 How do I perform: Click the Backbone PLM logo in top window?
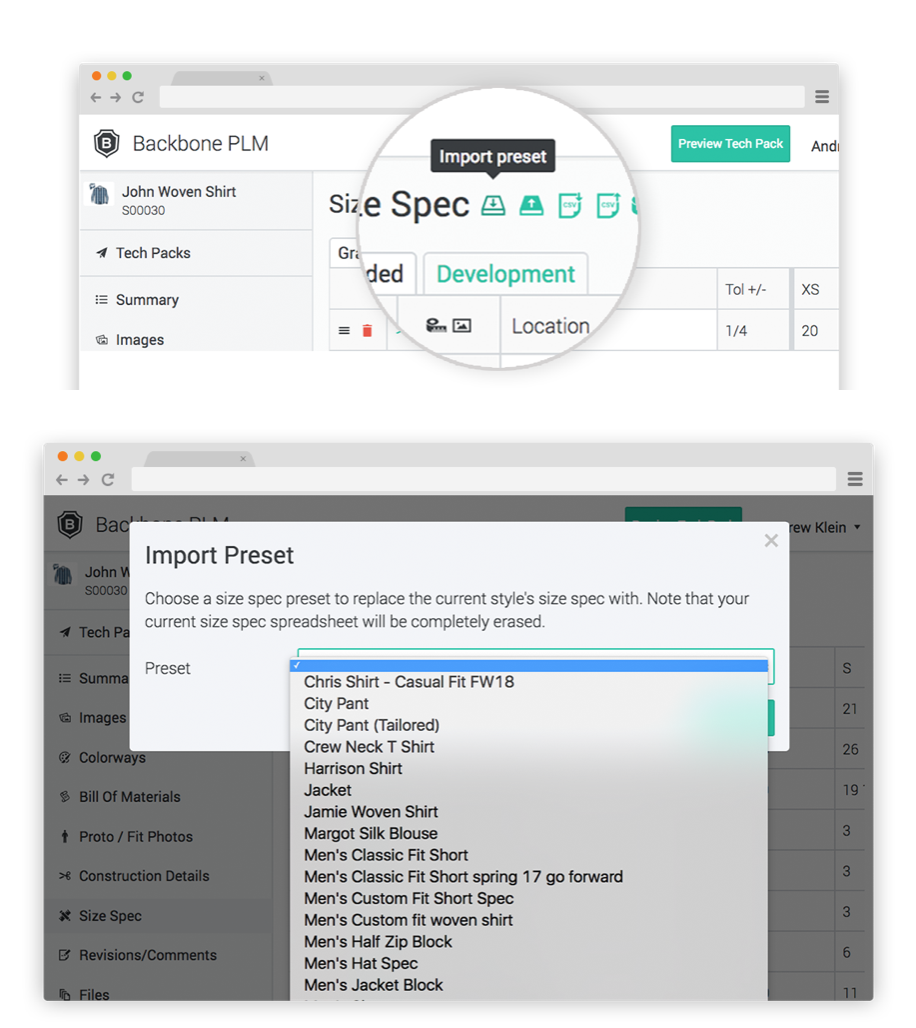[106, 144]
